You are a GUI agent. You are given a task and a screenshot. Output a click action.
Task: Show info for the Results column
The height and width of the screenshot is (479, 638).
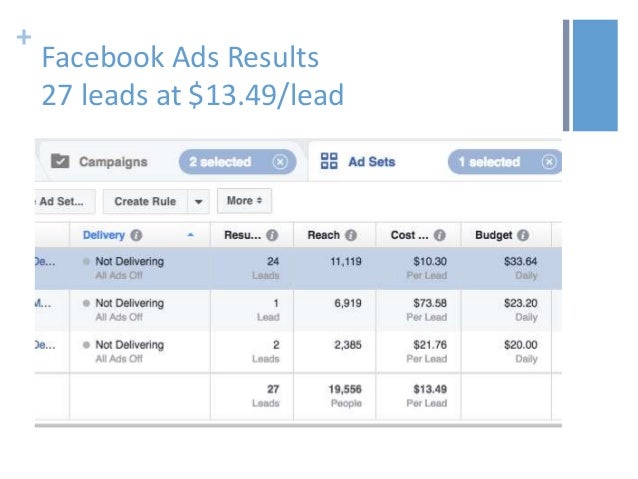pos(272,235)
